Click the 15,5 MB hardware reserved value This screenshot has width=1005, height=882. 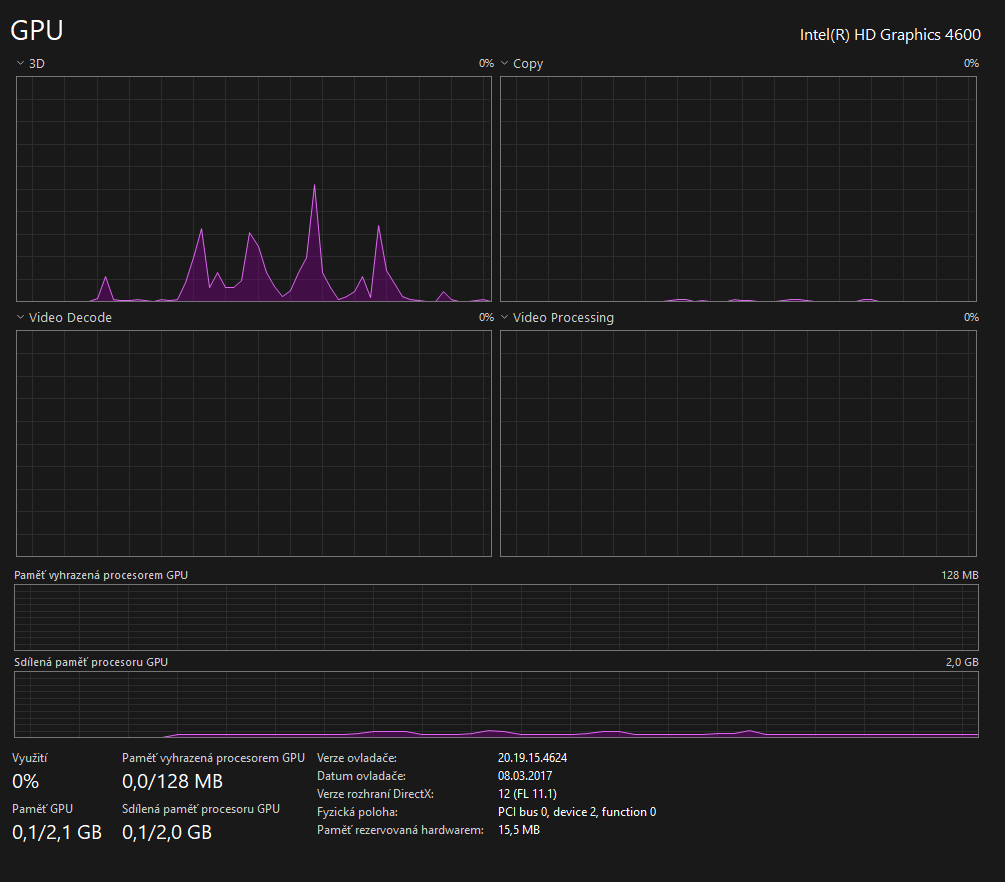pyautogui.click(x=519, y=830)
